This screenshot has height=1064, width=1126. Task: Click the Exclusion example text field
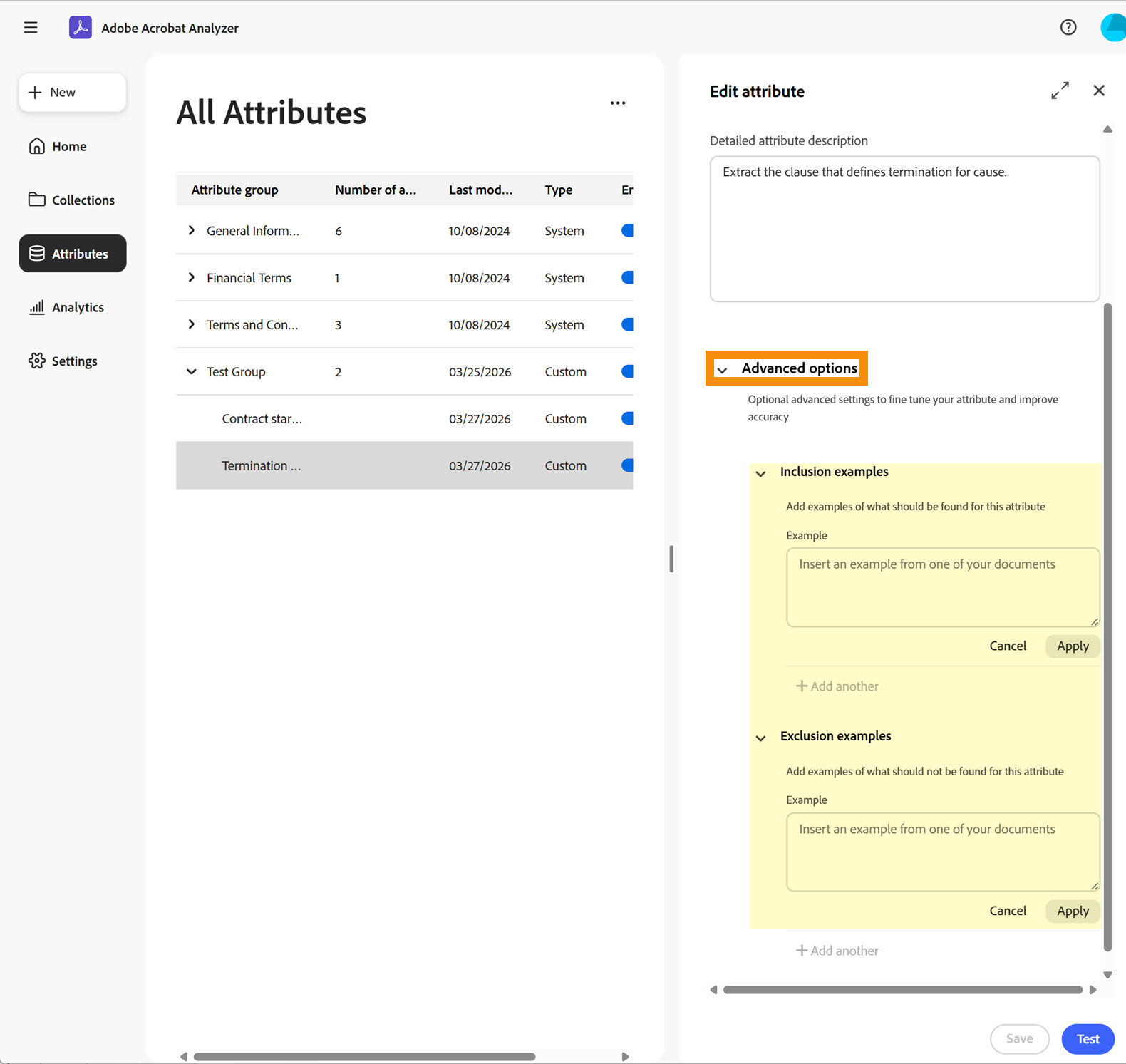[943, 852]
